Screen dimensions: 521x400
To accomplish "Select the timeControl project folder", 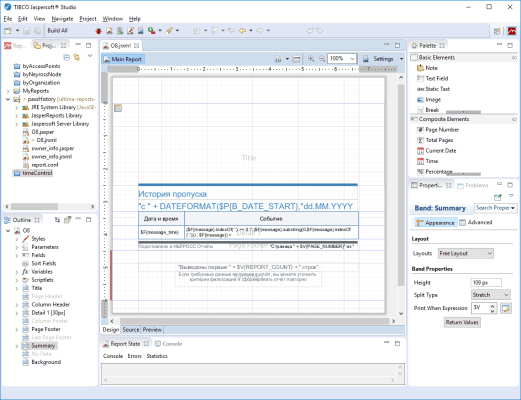I will [x=33, y=173].
